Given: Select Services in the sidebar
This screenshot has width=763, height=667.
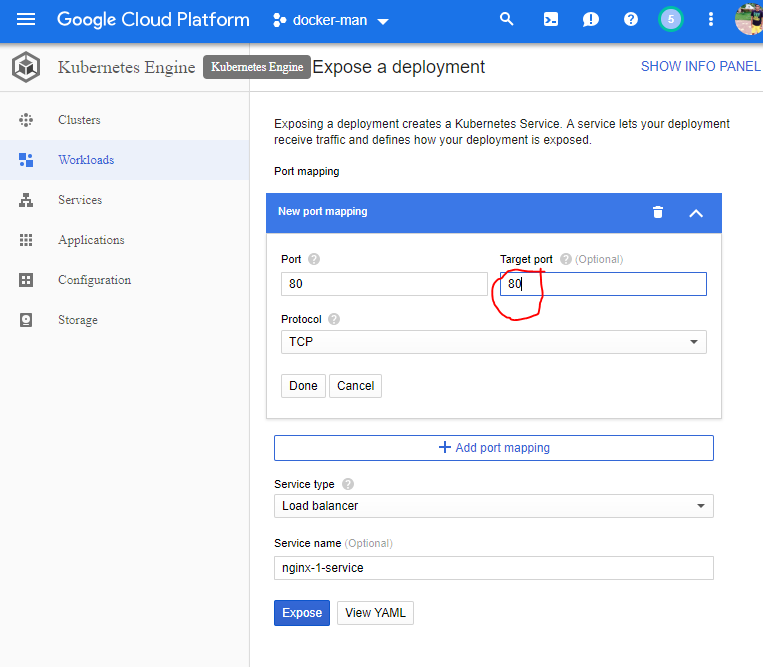Looking at the screenshot, I should (80, 200).
